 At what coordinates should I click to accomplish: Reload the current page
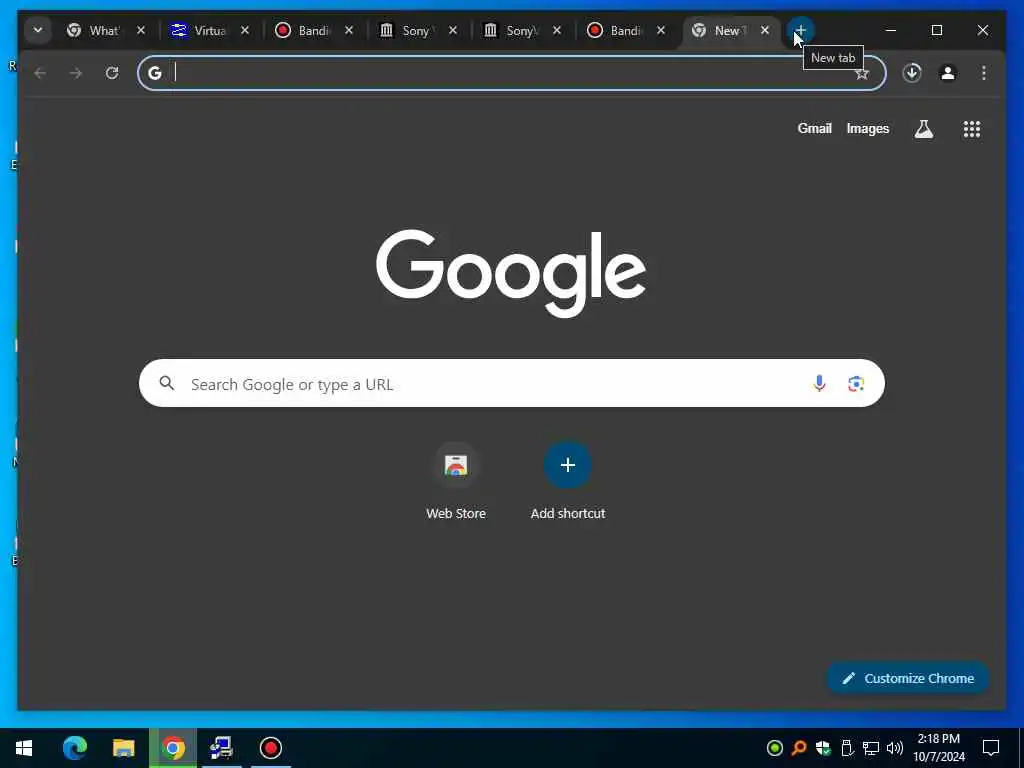tap(112, 73)
